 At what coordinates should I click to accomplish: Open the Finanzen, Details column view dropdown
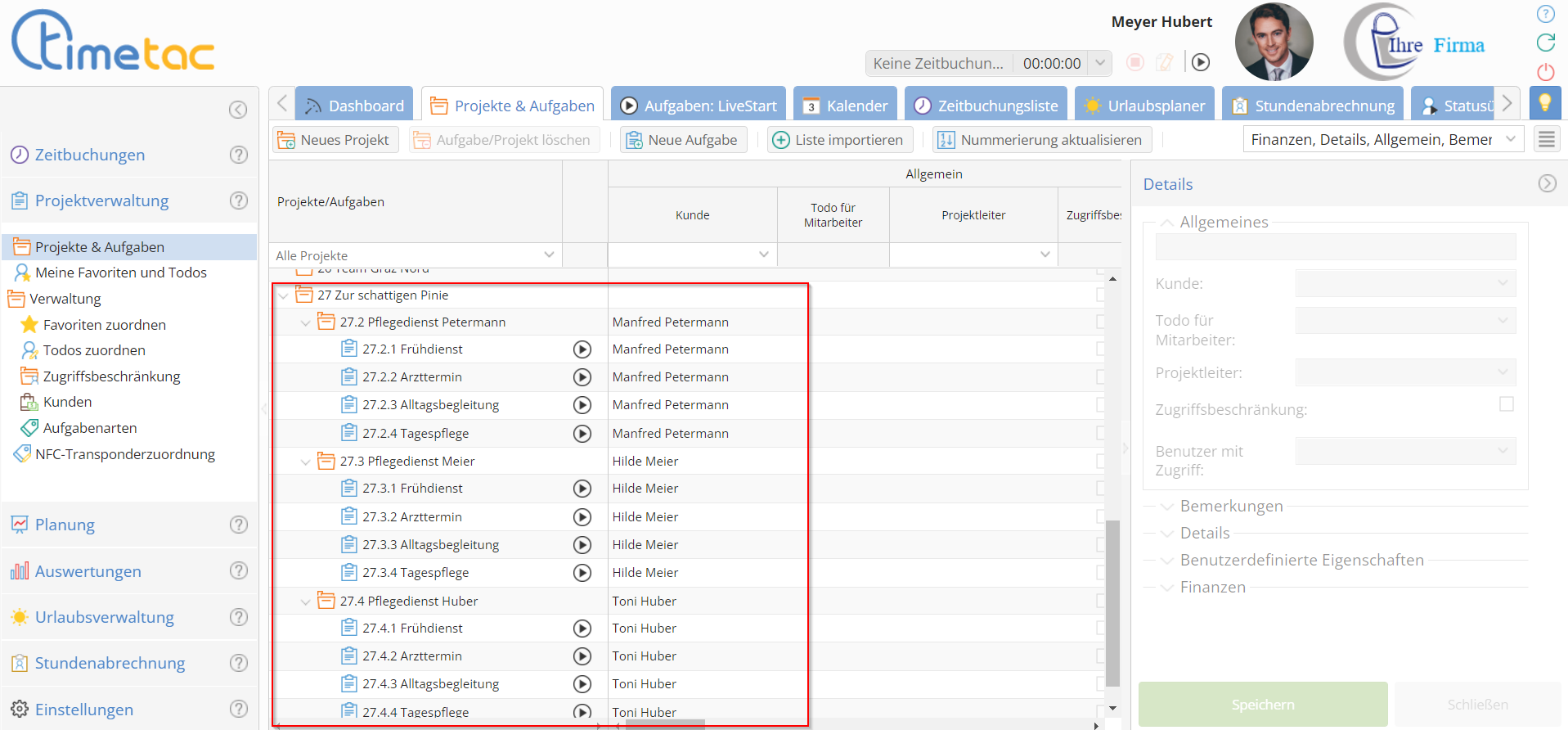(x=1511, y=140)
